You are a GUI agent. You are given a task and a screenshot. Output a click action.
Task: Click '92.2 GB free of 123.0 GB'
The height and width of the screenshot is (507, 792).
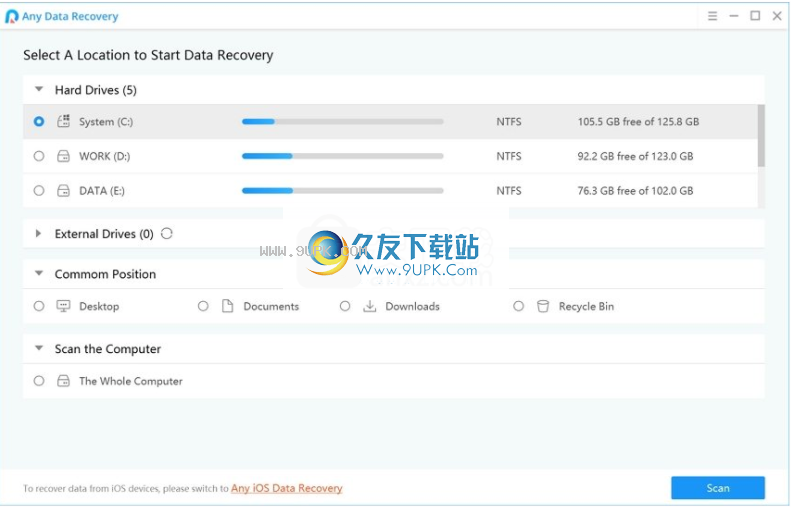pos(635,156)
